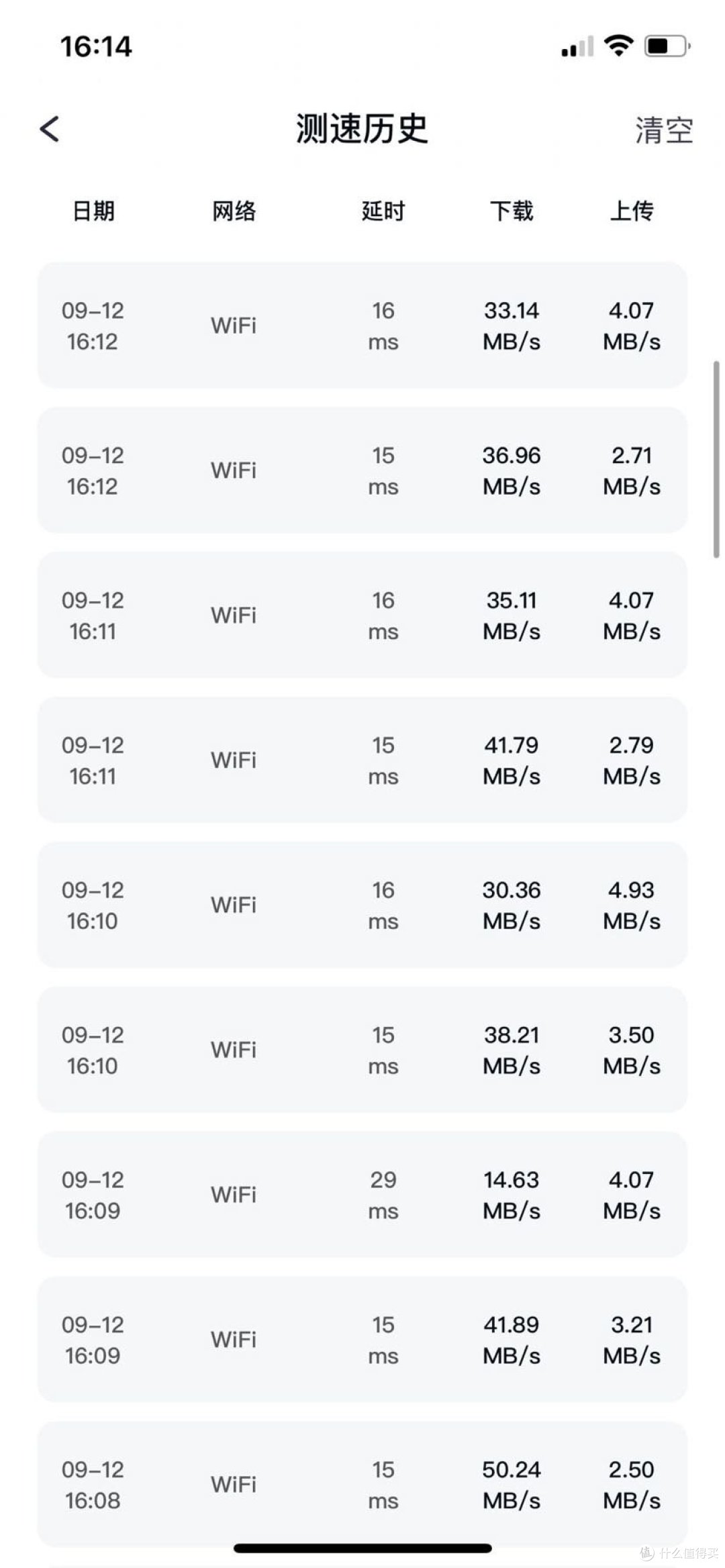725x1568 pixels.
Task: Select the 下载 column header
Action: (x=512, y=211)
